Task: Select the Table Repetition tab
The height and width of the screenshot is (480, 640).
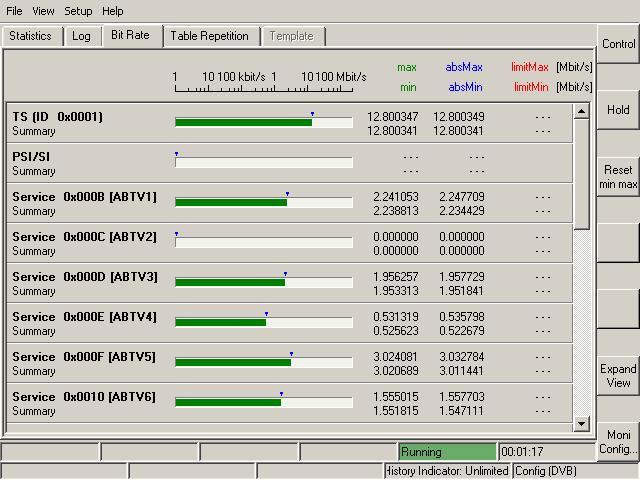Action: coord(209,36)
